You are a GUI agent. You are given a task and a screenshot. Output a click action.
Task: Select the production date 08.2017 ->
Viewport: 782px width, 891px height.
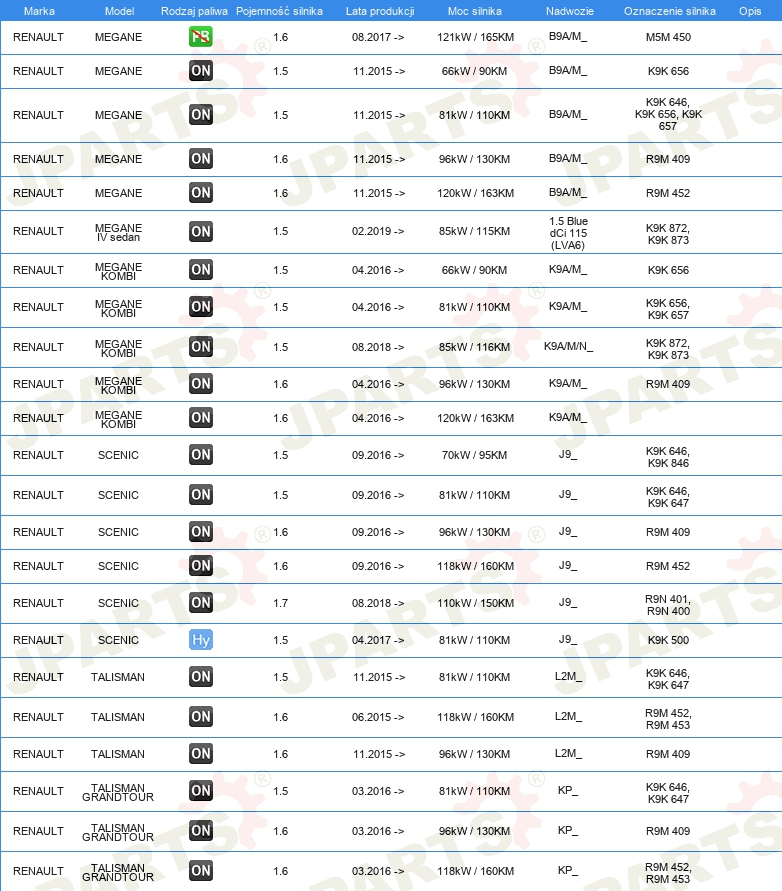(x=378, y=37)
